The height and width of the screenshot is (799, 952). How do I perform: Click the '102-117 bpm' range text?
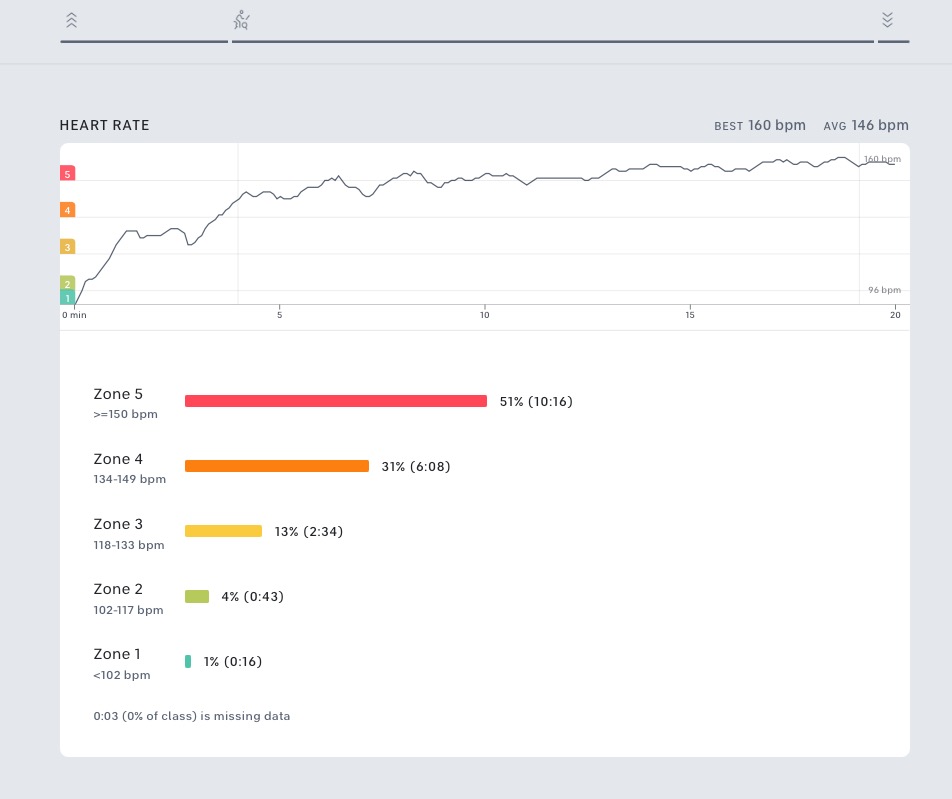click(128, 610)
